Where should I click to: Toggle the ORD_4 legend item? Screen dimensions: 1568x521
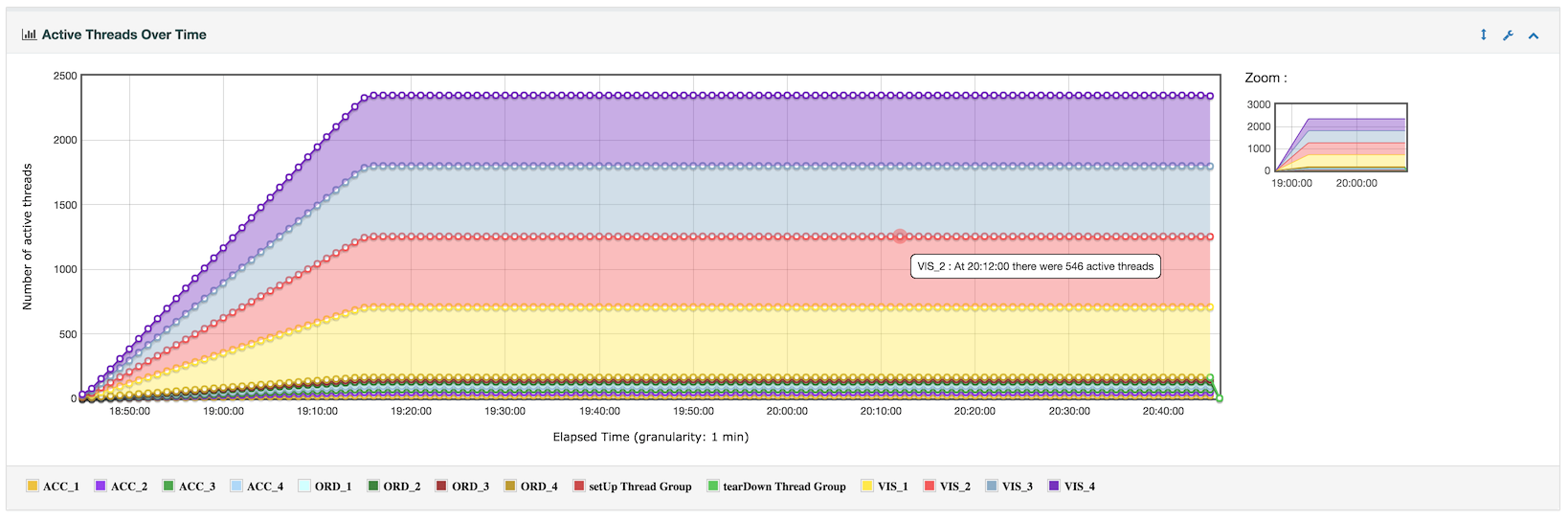(530, 487)
